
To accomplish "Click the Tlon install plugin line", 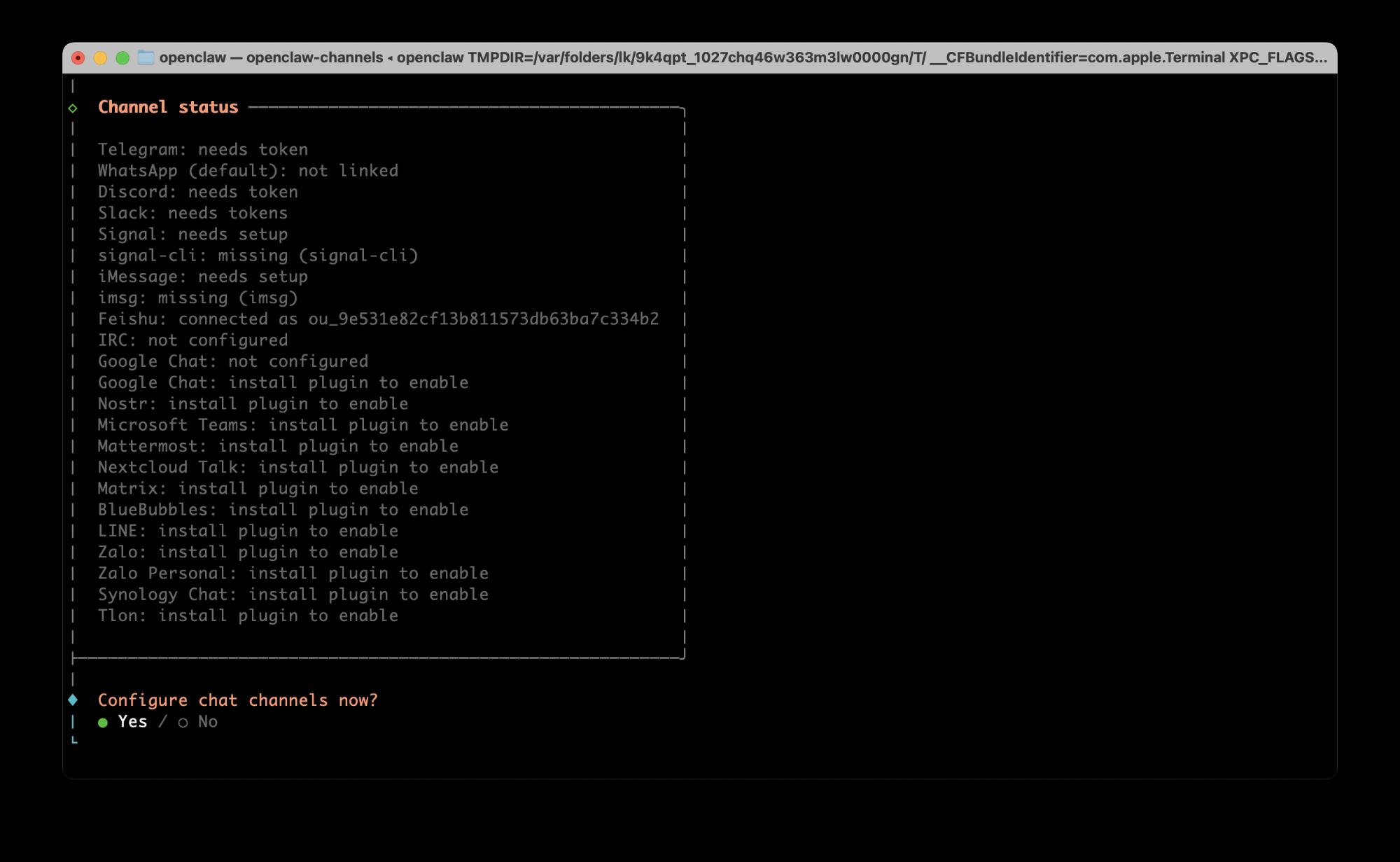I will pyautogui.click(x=248, y=616).
